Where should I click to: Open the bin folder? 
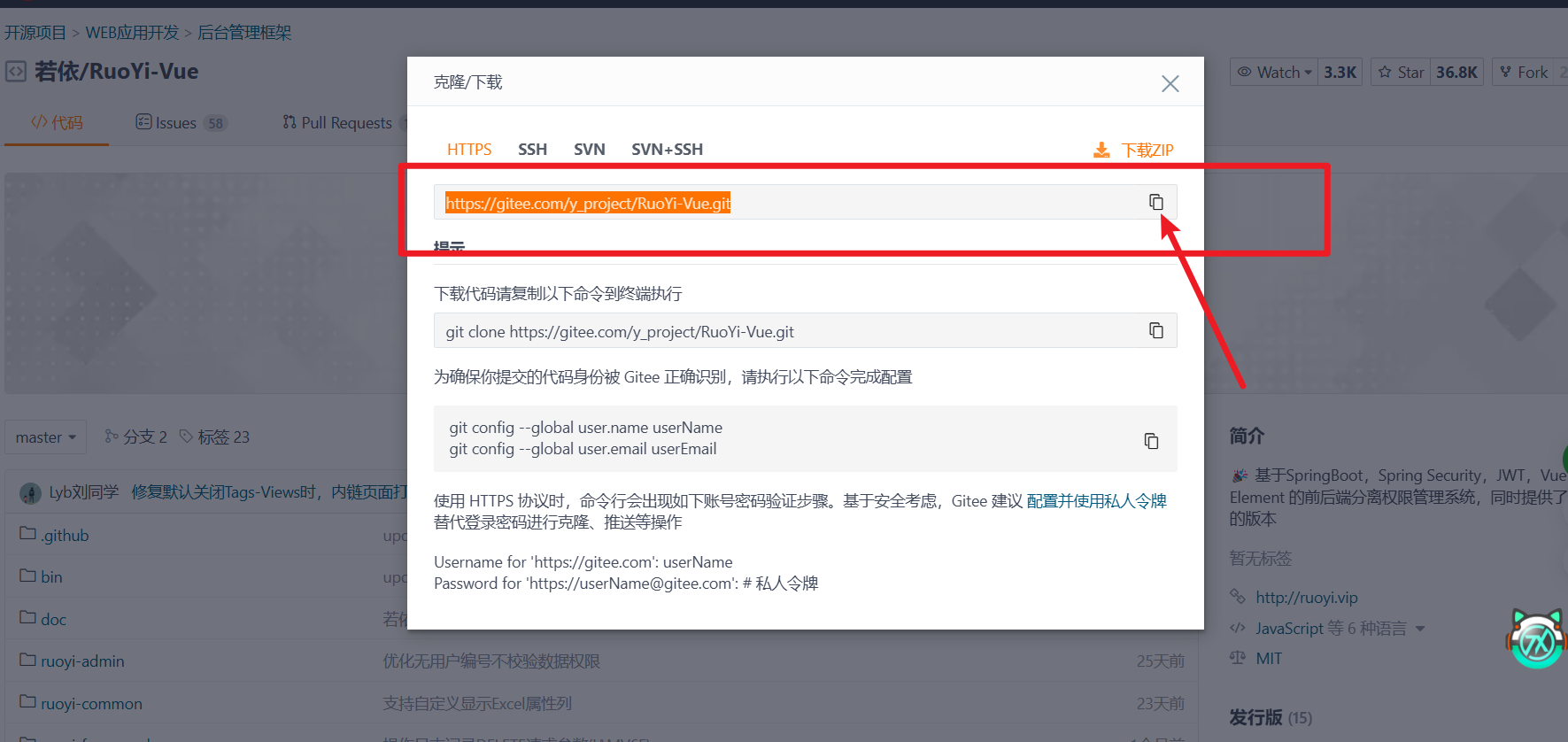51,576
